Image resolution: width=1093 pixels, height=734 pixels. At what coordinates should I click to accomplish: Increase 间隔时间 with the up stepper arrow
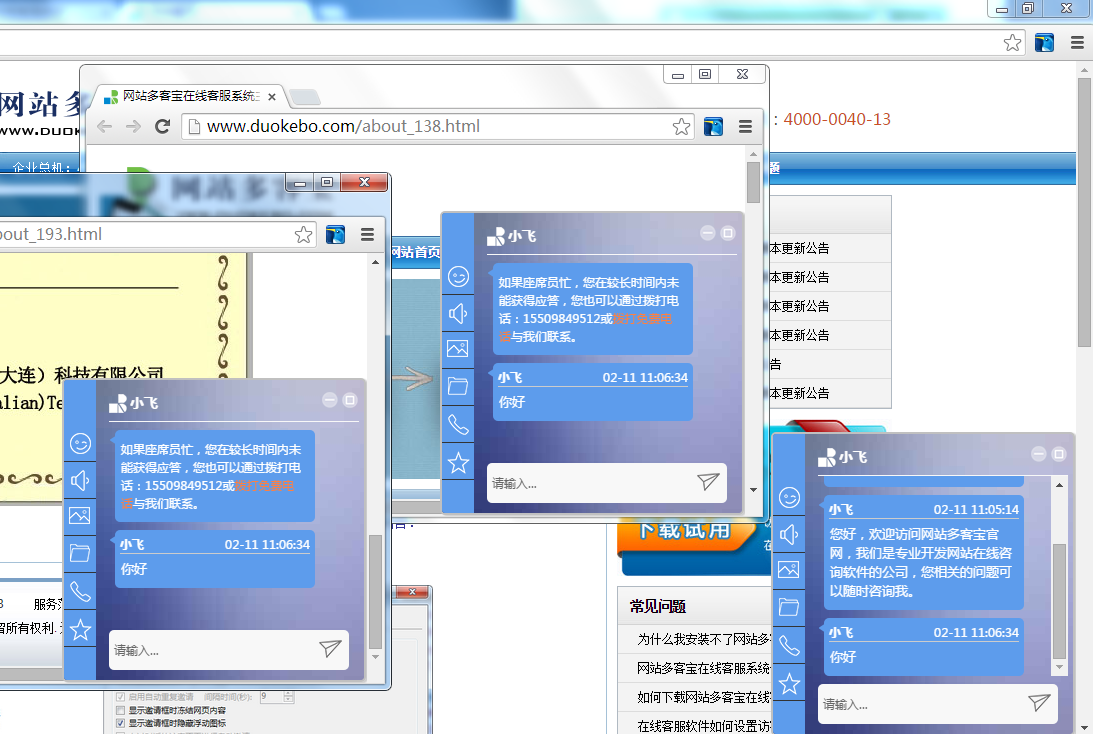pyautogui.click(x=287, y=695)
